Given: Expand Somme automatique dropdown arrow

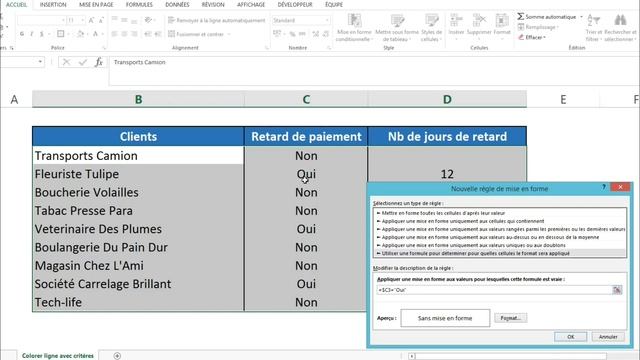Looking at the screenshot, I should click(581, 17).
